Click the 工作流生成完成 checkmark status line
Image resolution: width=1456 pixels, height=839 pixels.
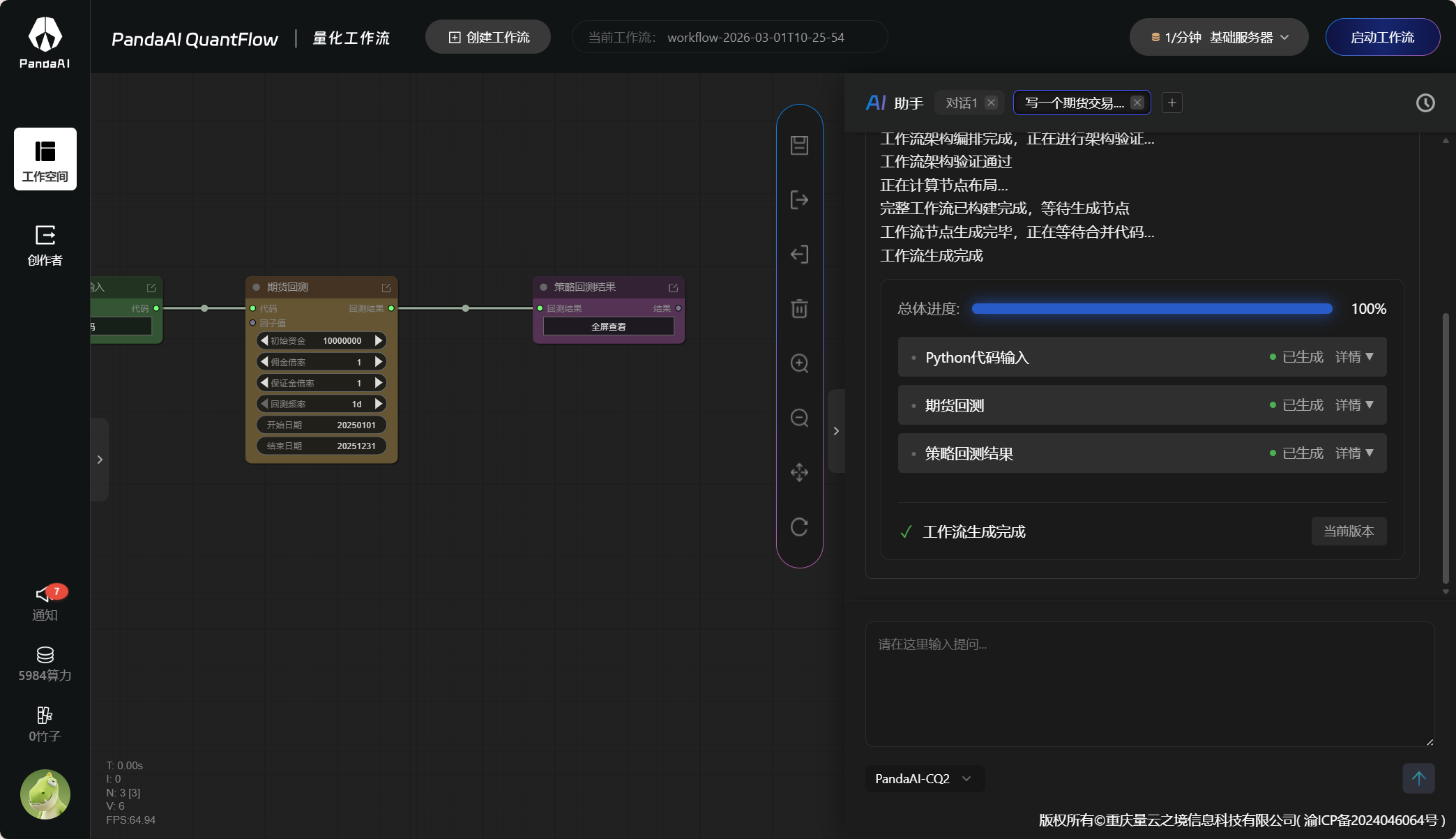point(962,532)
